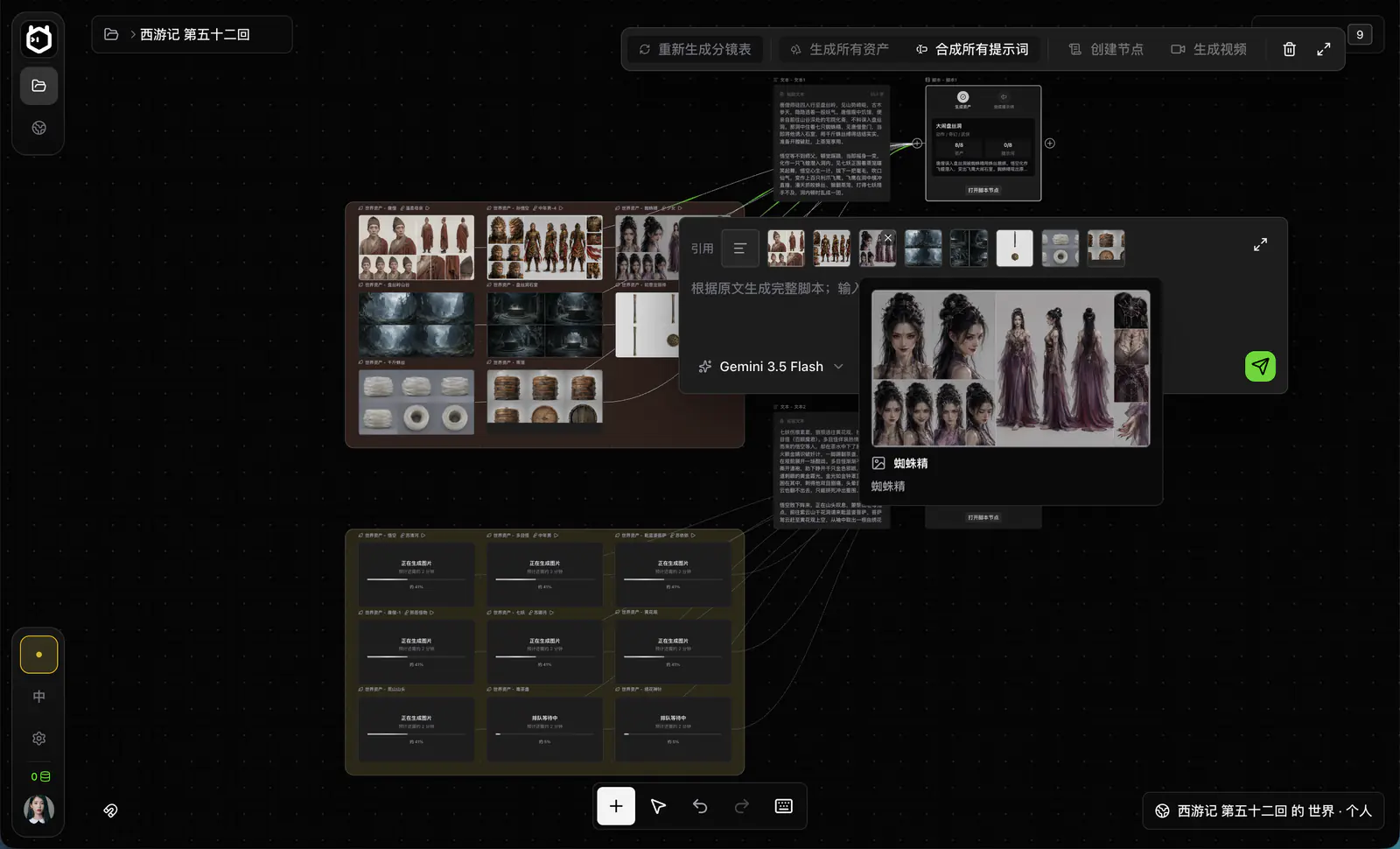Click the add node plus button
Image resolution: width=1400 pixels, height=849 pixels.
click(x=616, y=806)
